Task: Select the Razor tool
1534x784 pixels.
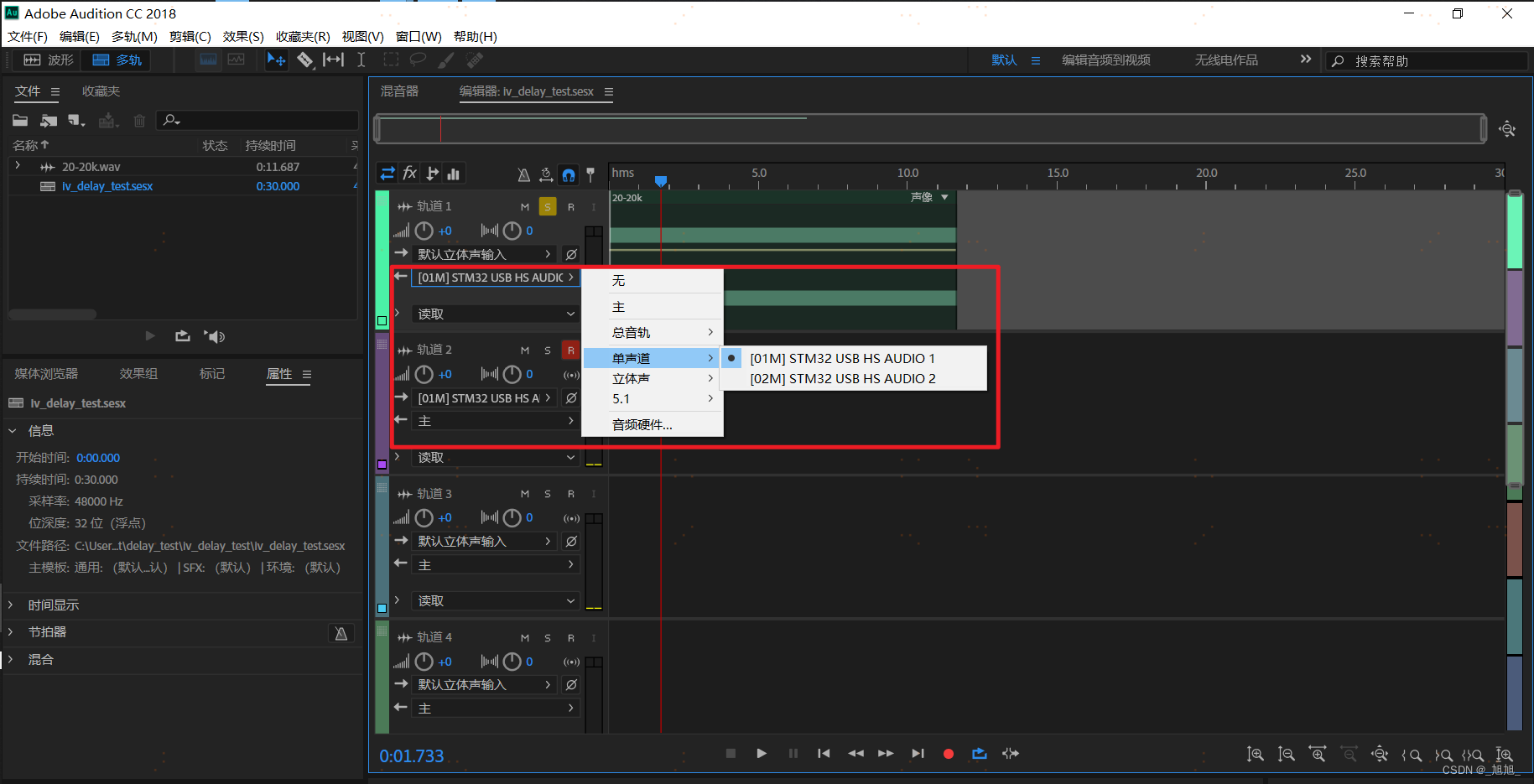Action: coord(305,60)
